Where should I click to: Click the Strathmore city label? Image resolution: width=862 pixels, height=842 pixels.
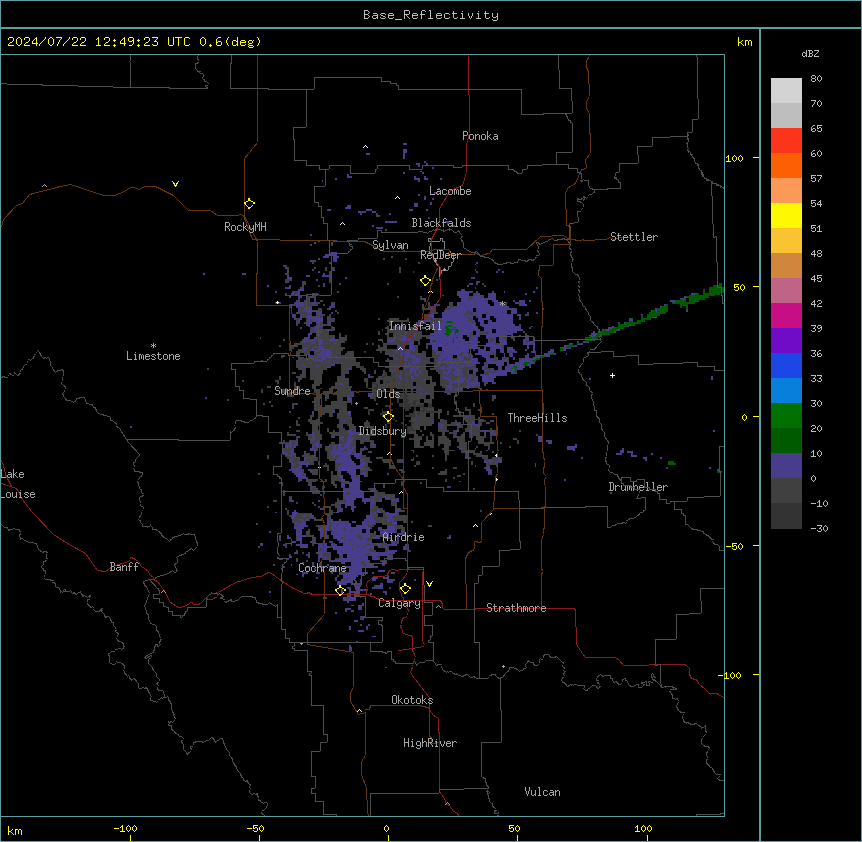pyautogui.click(x=516, y=608)
